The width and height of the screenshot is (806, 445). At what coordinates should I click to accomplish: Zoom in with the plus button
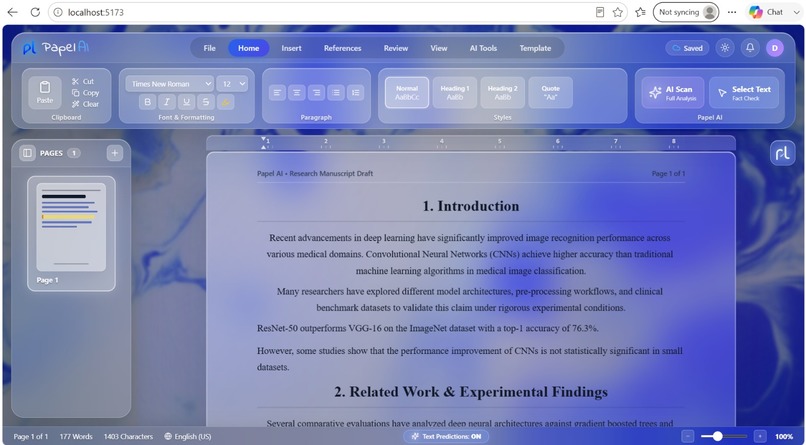(x=760, y=436)
